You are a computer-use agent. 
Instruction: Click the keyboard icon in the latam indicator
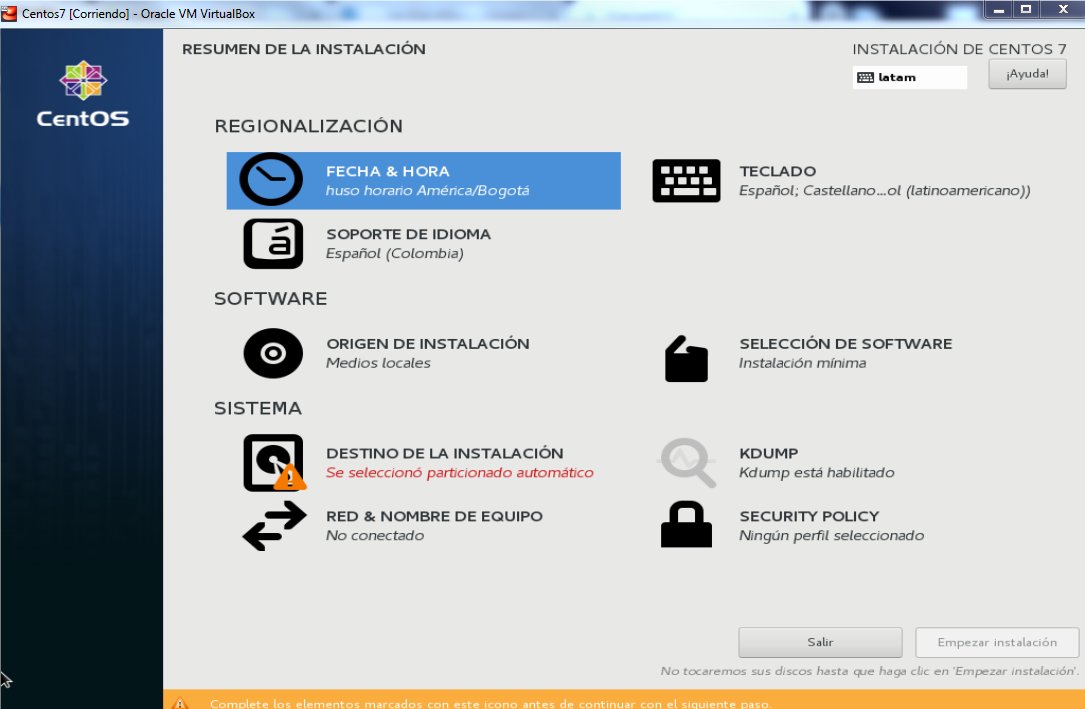pos(865,77)
